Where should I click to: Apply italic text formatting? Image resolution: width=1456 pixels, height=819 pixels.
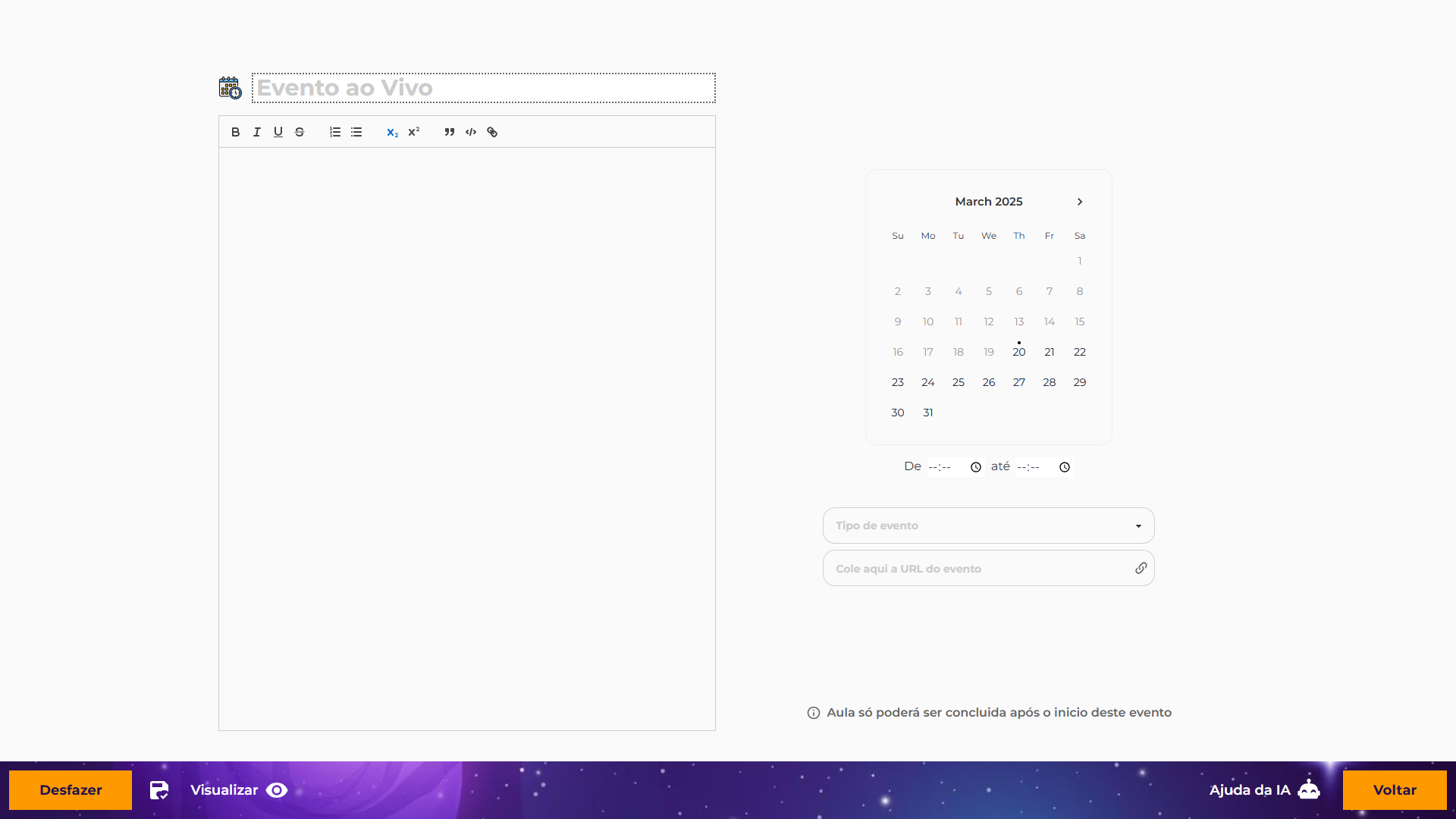pos(257,132)
